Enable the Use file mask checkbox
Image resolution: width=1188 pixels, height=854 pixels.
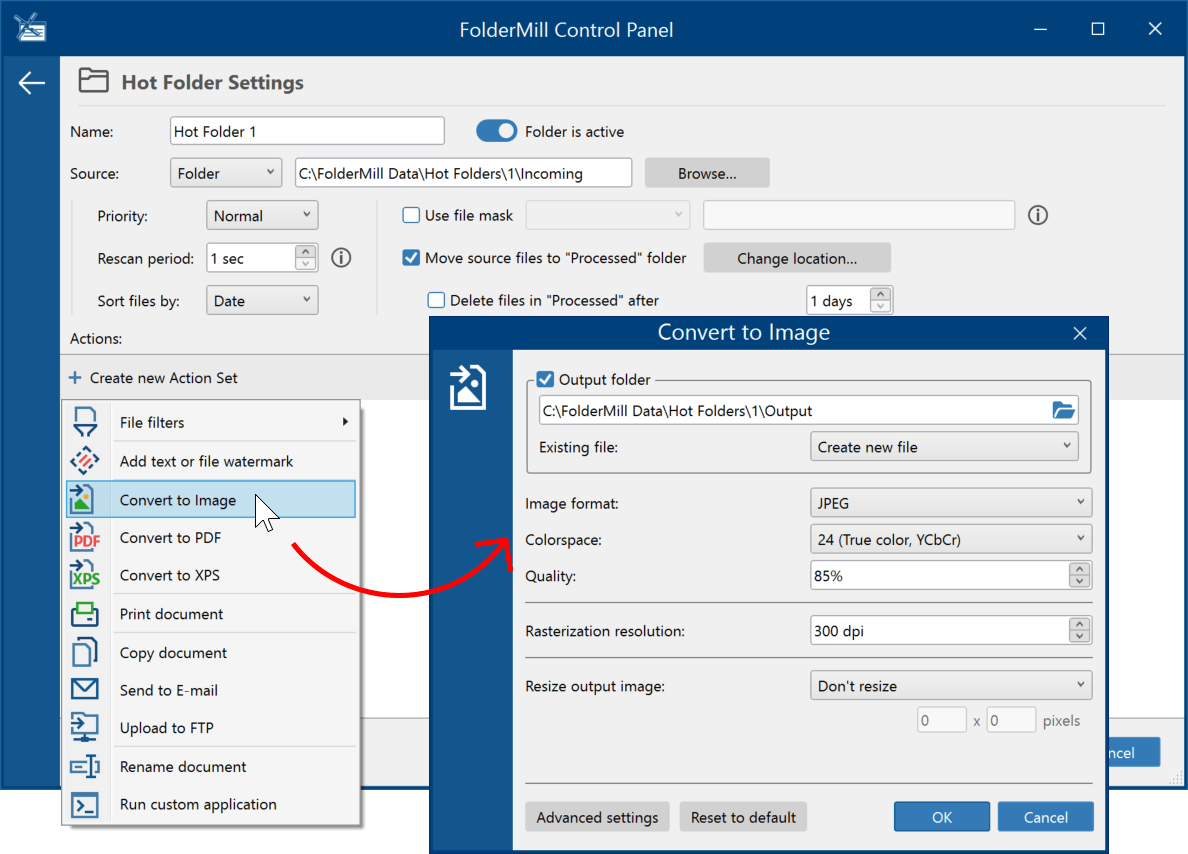click(411, 215)
